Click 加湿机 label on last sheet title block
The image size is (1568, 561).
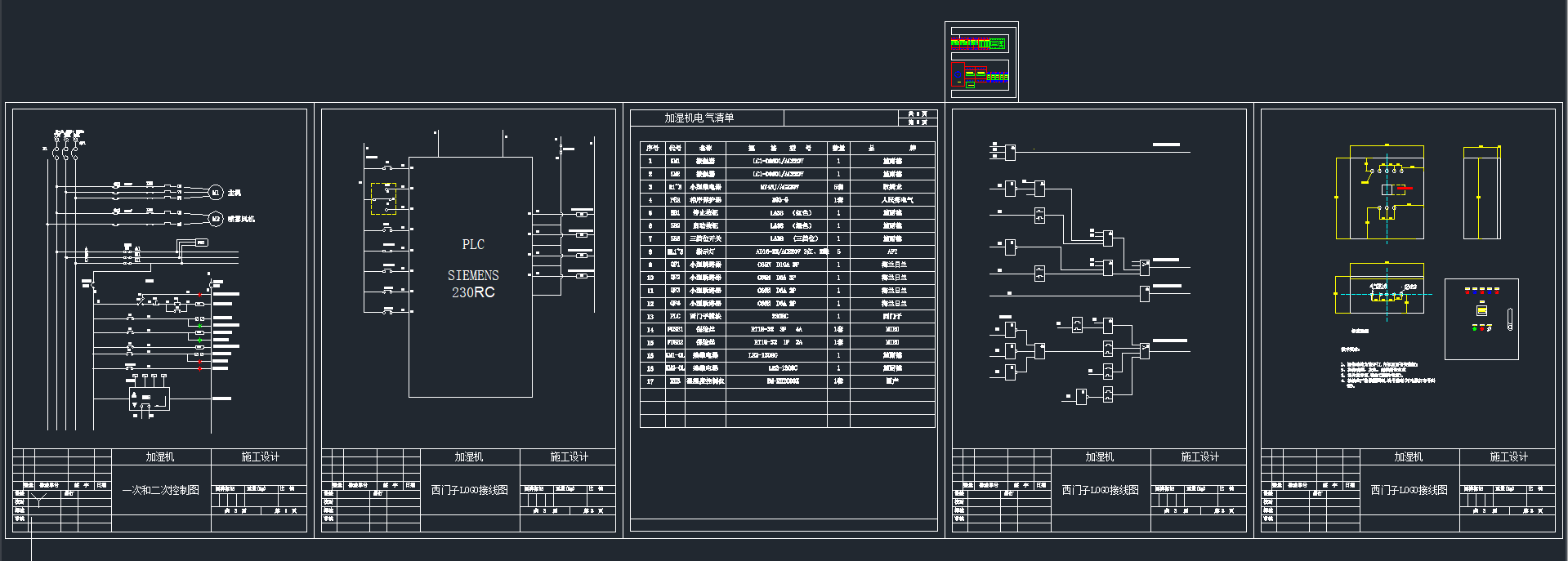point(1408,457)
